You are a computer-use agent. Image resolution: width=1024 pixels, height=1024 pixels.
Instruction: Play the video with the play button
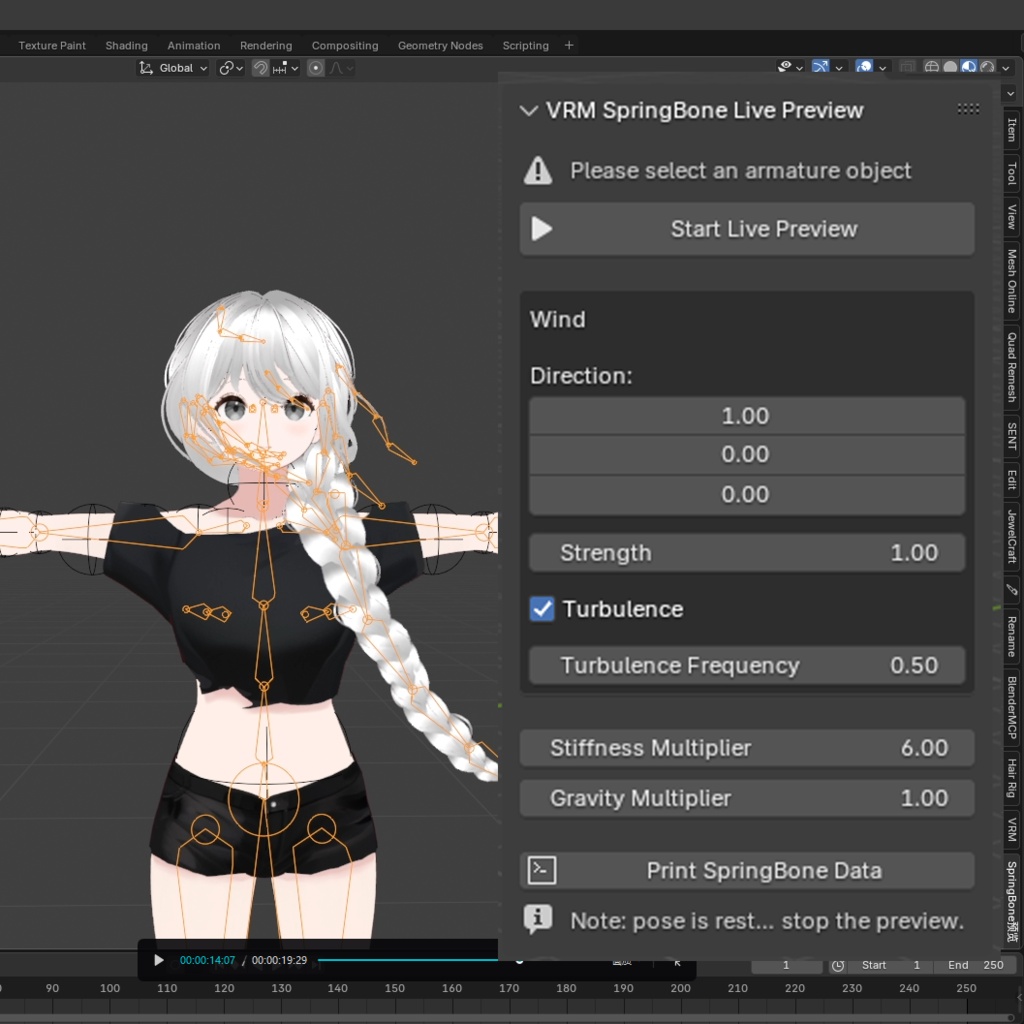[x=159, y=960]
